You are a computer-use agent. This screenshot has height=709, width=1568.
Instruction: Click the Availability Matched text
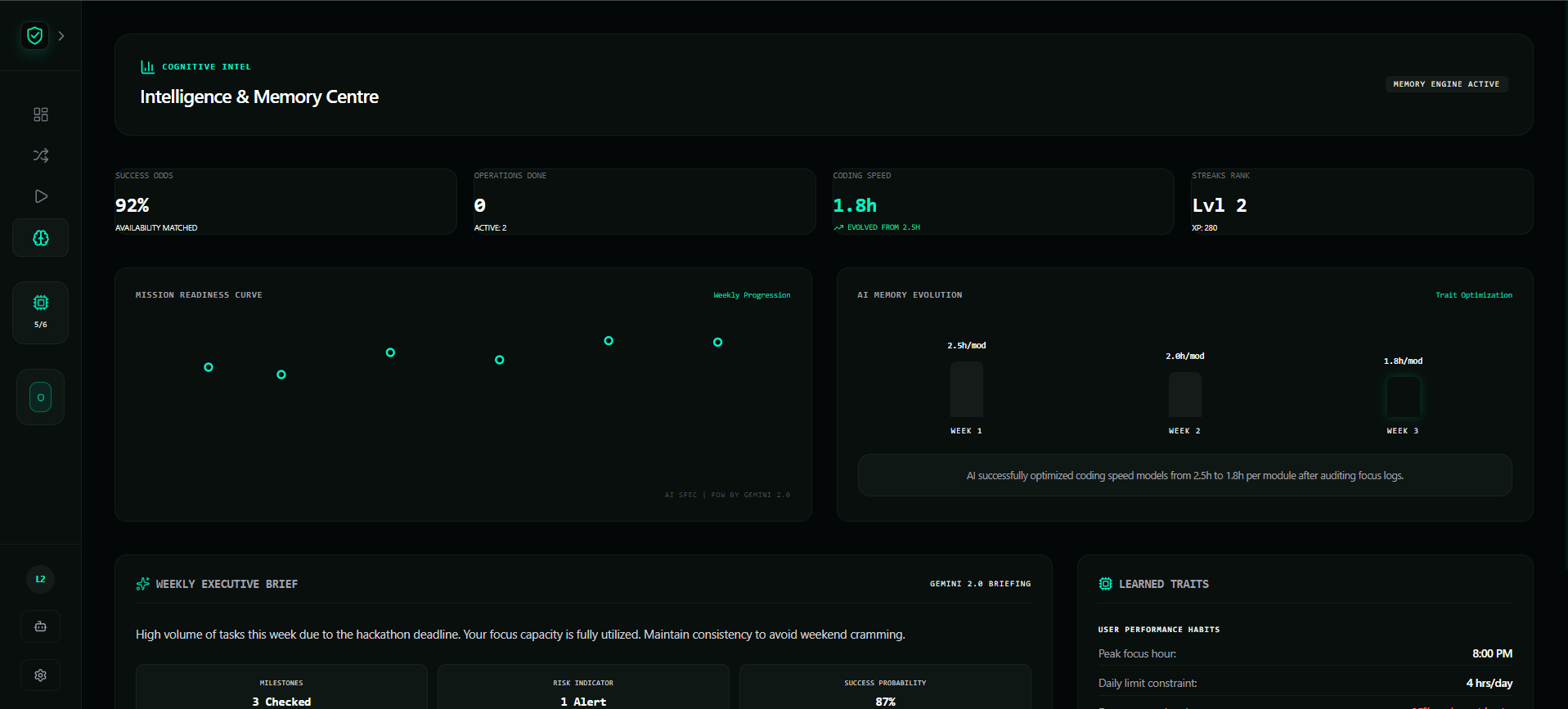[x=156, y=228]
